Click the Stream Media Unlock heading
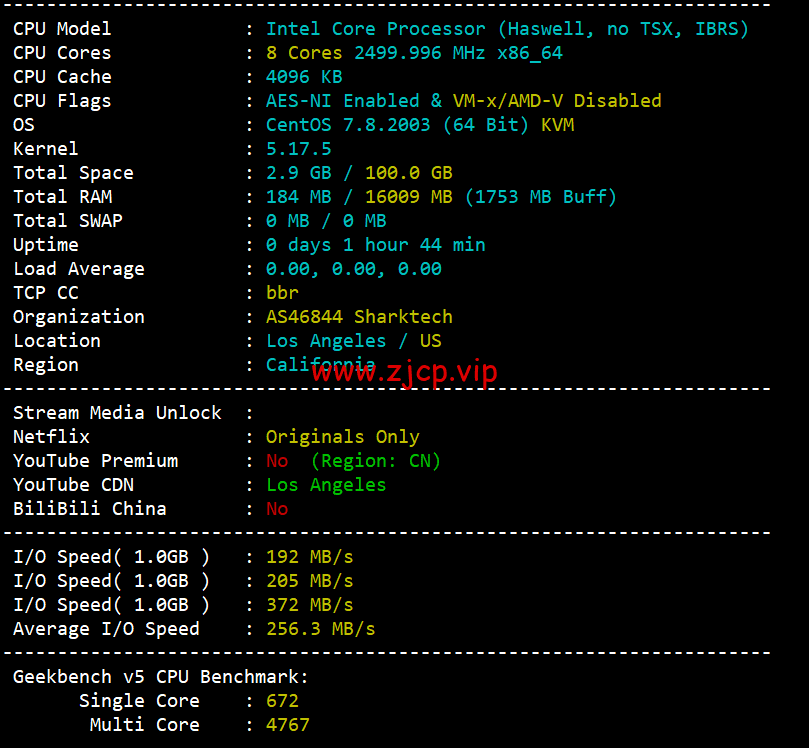Image resolution: width=809 pixels, height=748 pixels. click(x=117, y=413)
